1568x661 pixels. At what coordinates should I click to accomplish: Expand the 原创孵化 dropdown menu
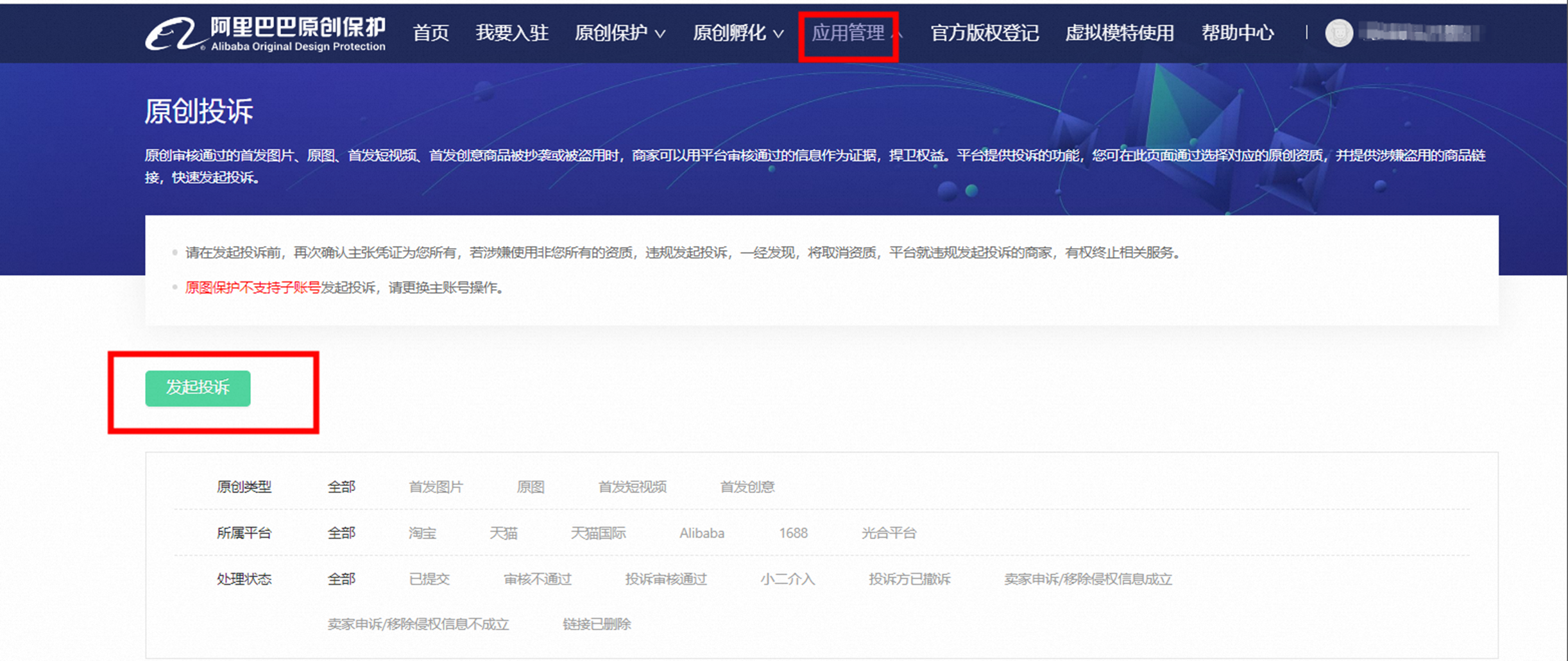point(738,33)
